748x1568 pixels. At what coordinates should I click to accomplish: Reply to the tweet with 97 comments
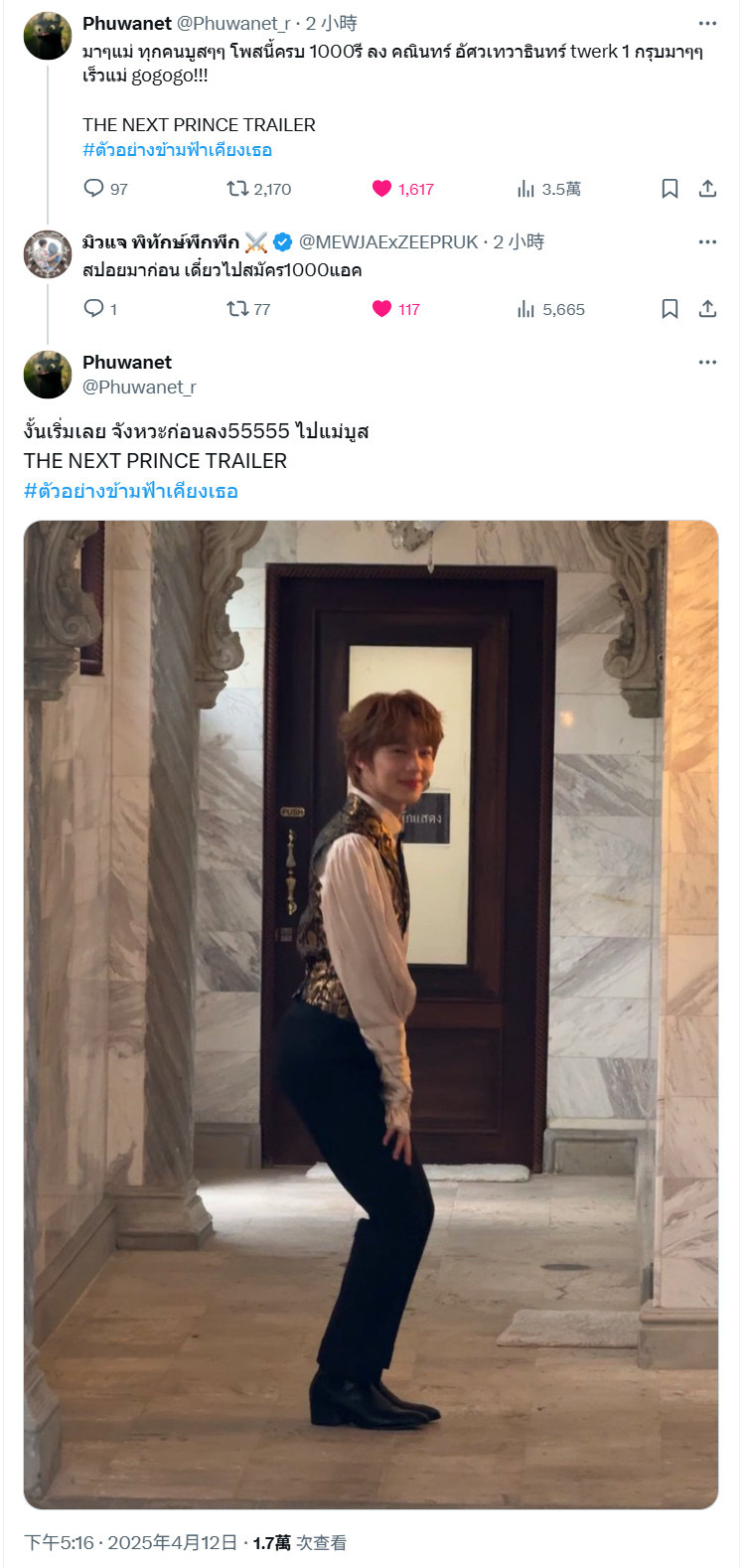pos(105,189)
